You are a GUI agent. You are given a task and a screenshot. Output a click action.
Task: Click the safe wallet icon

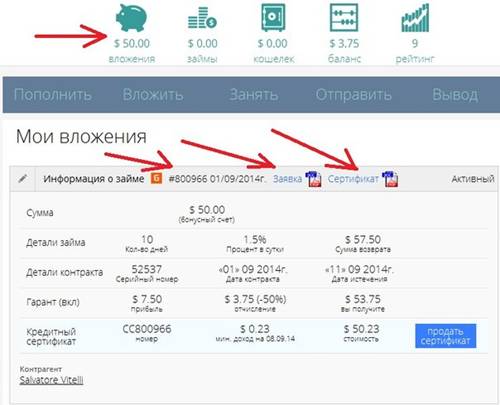point(273,17)
